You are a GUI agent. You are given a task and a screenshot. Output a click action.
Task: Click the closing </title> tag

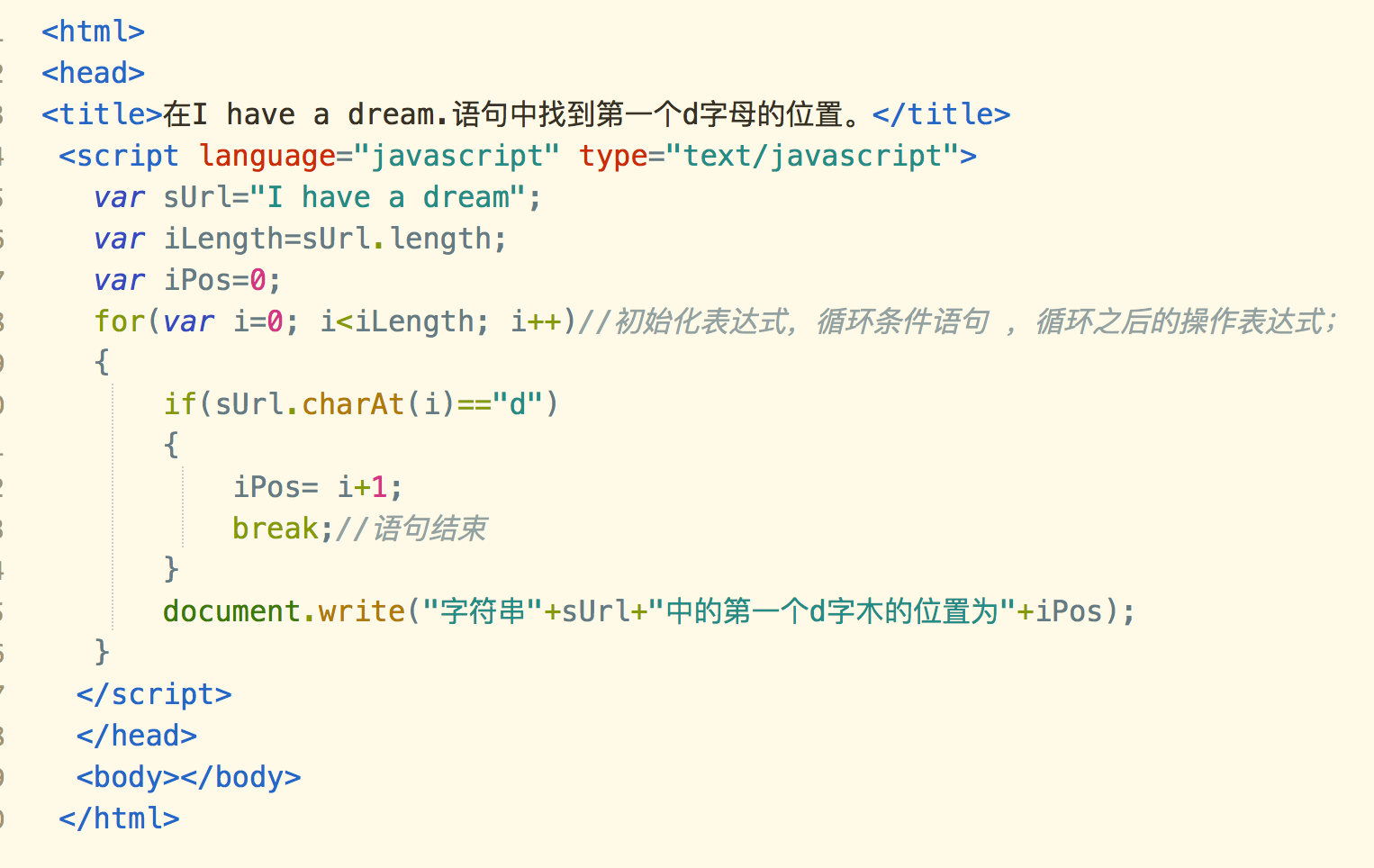click(x=941, y=114)
